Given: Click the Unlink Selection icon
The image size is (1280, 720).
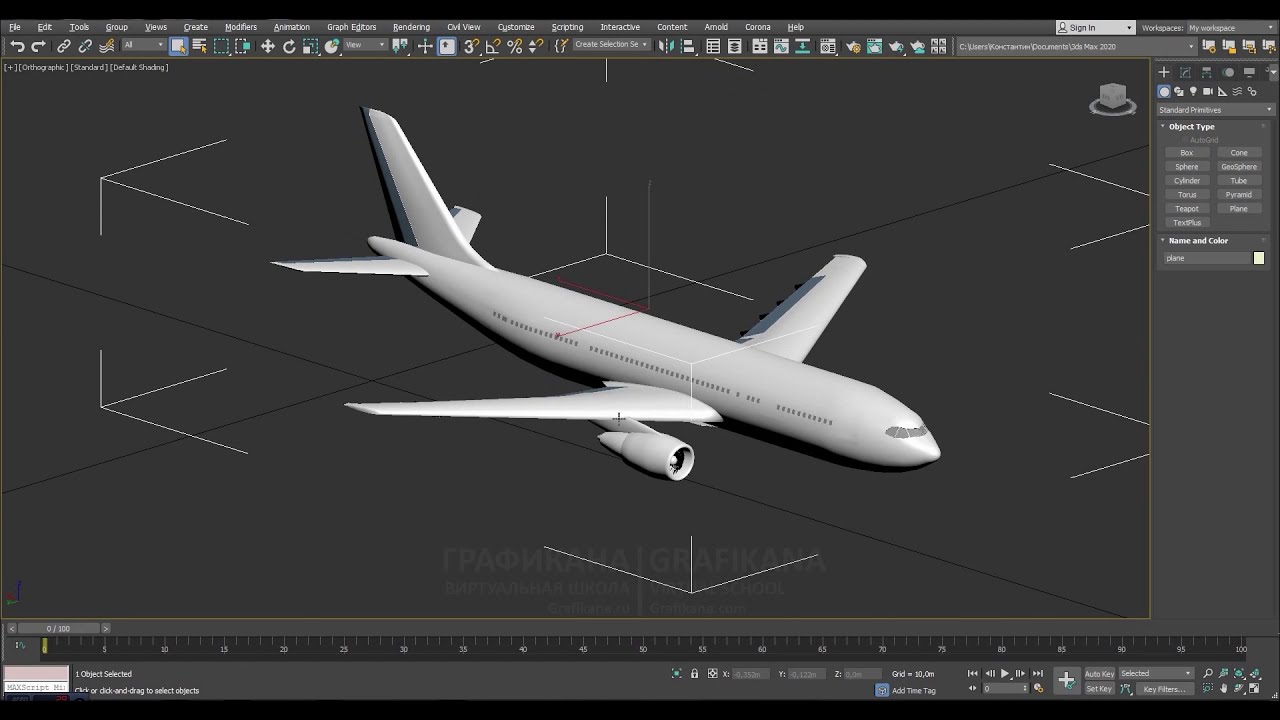Looking at the screenshot, I should click(85, 46).
